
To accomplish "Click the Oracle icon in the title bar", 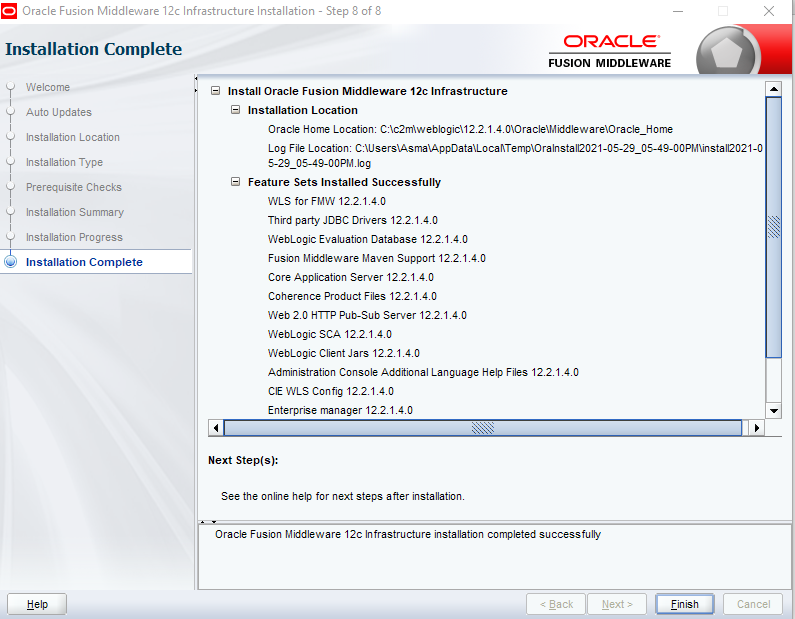I will click(x=9, y=11).
